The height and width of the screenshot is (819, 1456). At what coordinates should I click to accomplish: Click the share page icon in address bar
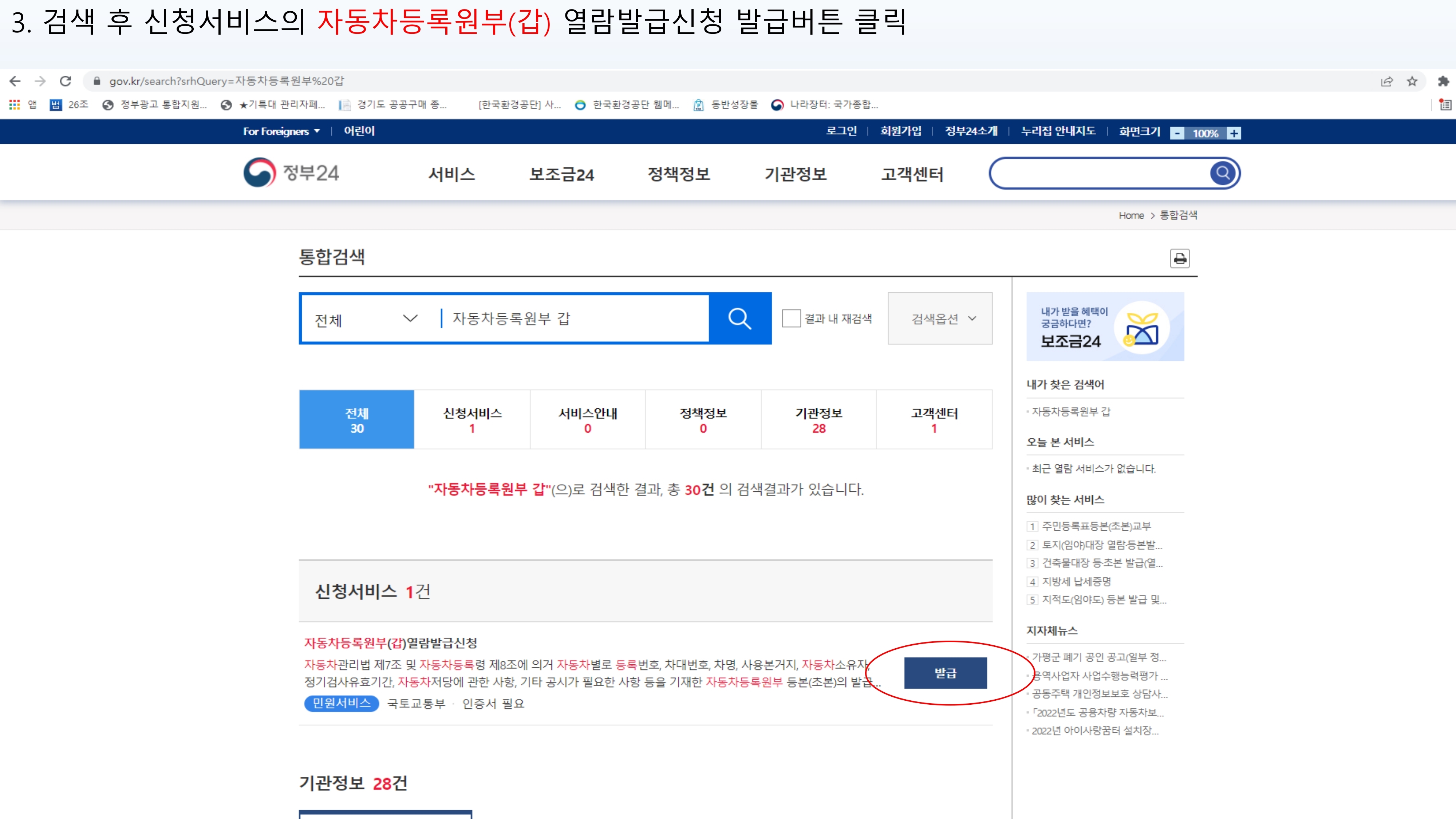[1386, 82]
